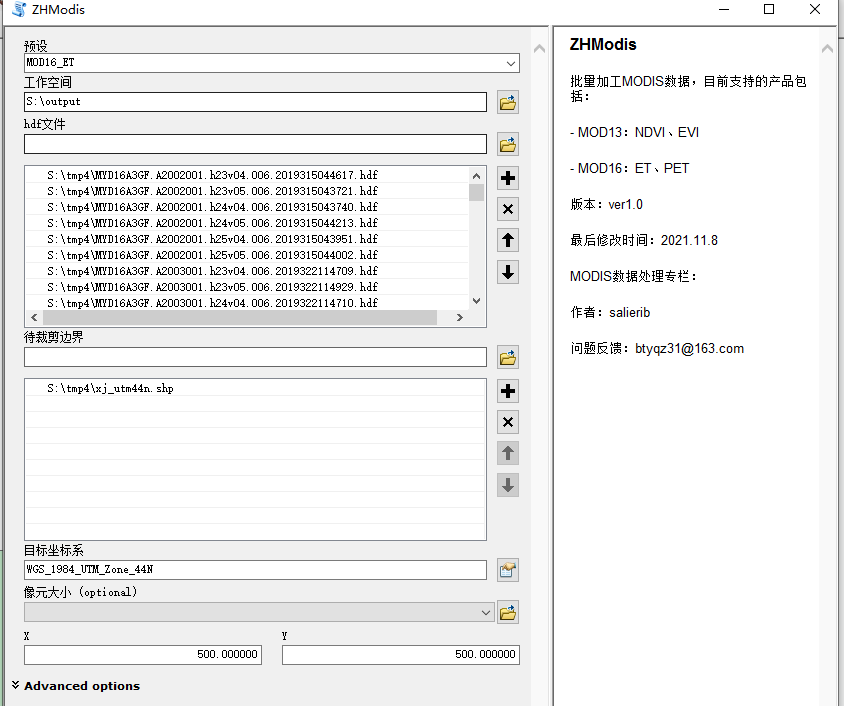This screenshot has height=706, width=844.
Task: Click hdf list vertical scrollbar down arrow
Action: 476,301
